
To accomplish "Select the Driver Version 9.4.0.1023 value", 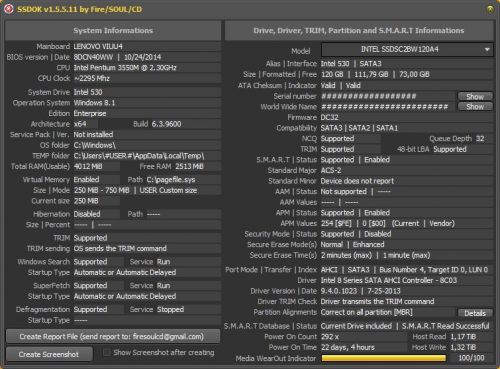I will click(339, 291).
